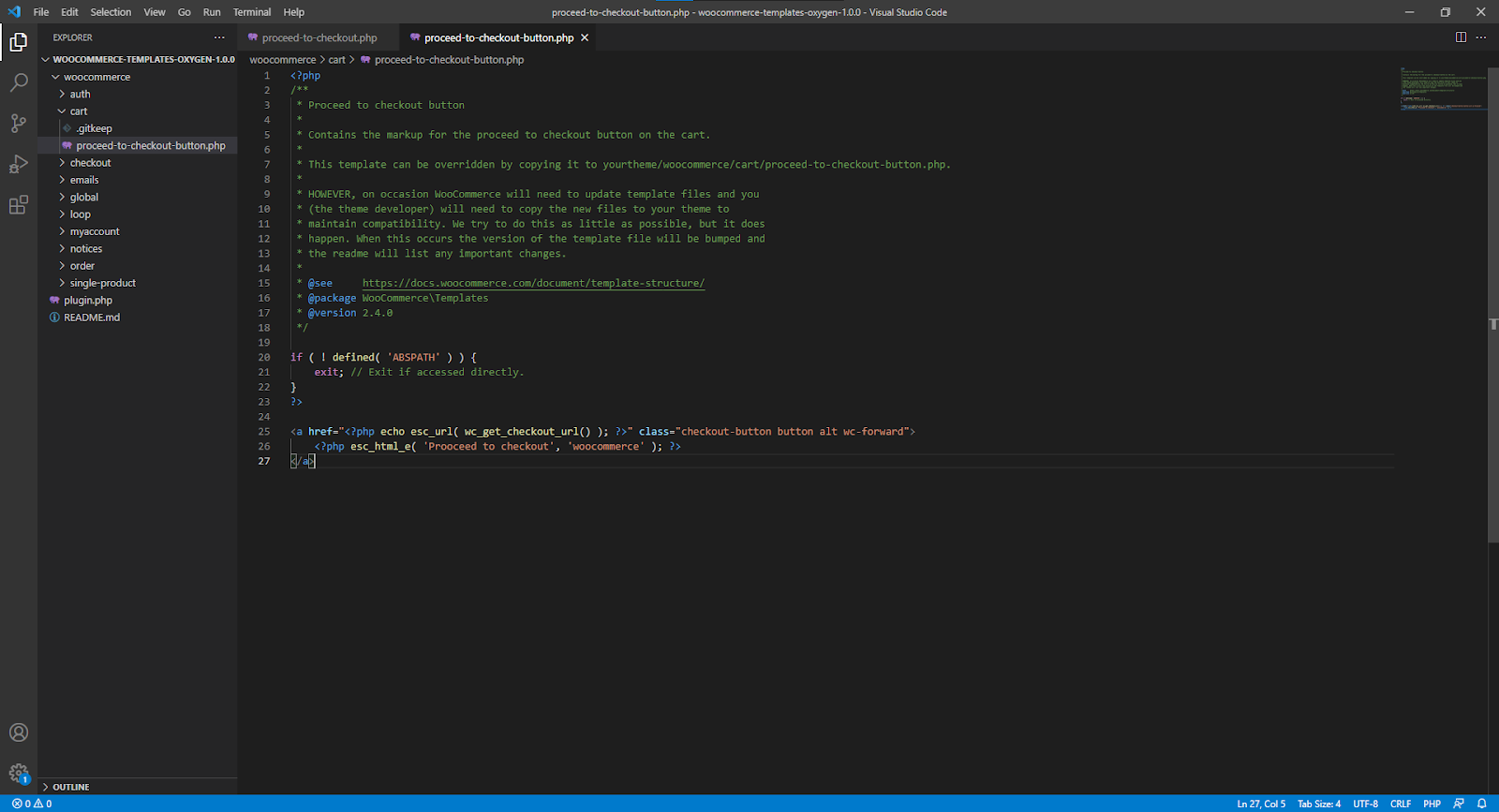Change file encoding from UTF-8
Image resolution: width=1499 pixels, height=812 pixels.
1365,804
